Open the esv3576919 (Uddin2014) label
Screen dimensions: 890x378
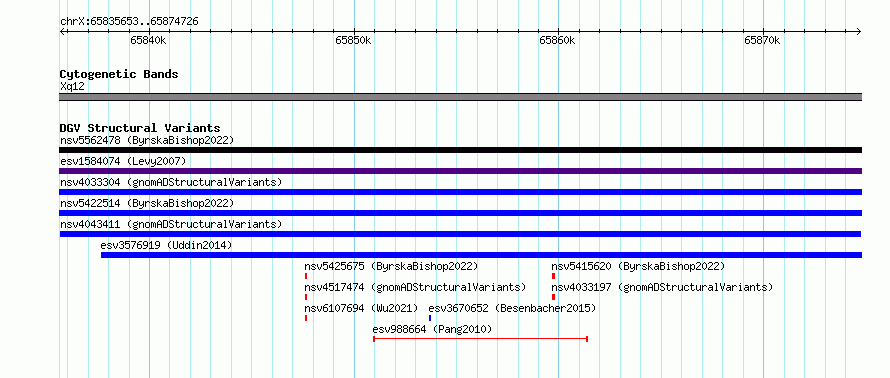tap(166, 245)
